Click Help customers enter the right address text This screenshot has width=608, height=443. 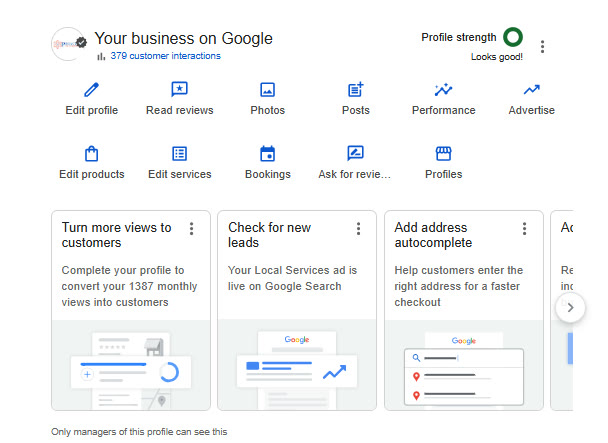click(x=459, y=286)
